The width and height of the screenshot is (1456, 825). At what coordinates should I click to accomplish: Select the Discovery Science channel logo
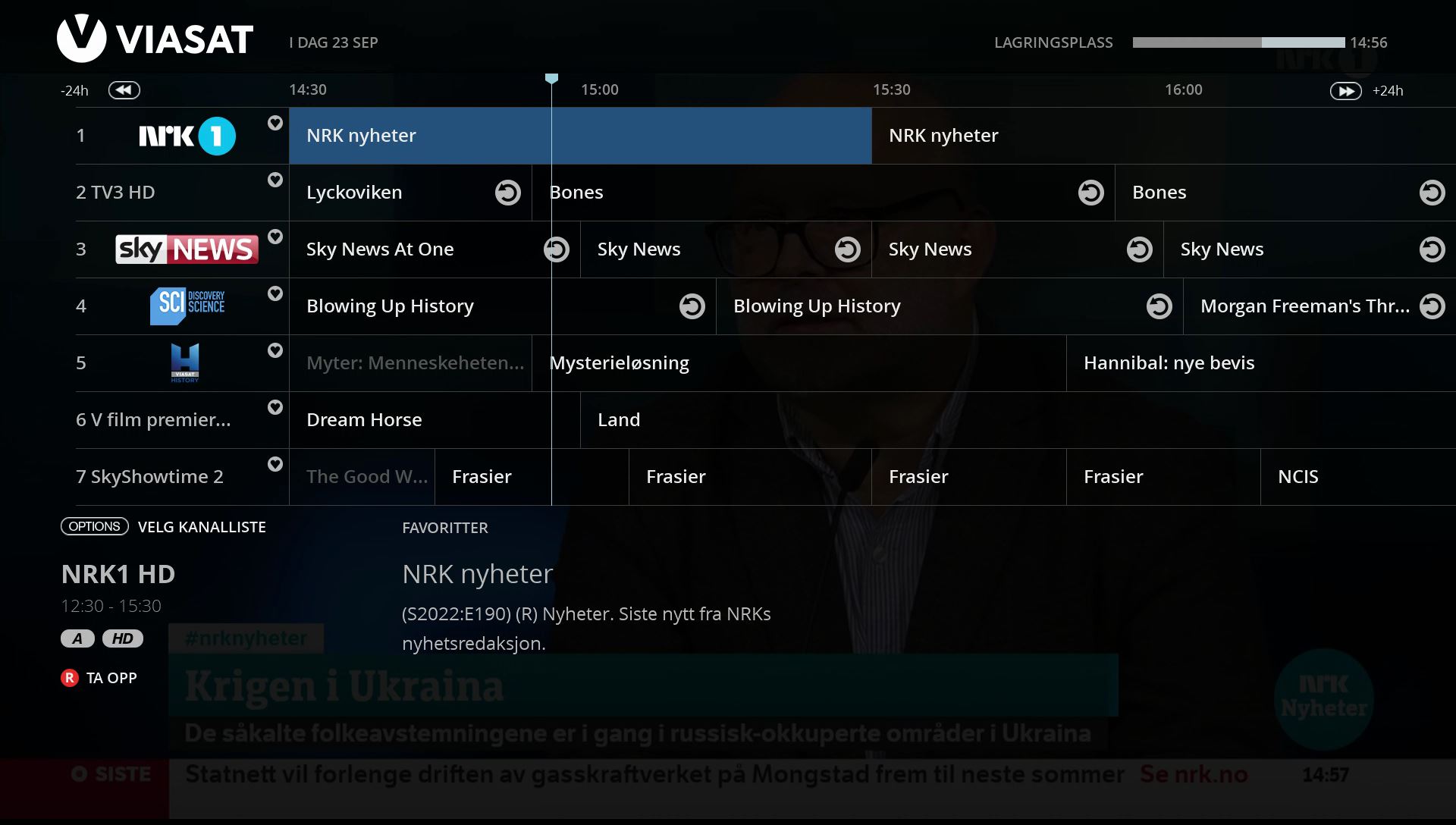187,306
